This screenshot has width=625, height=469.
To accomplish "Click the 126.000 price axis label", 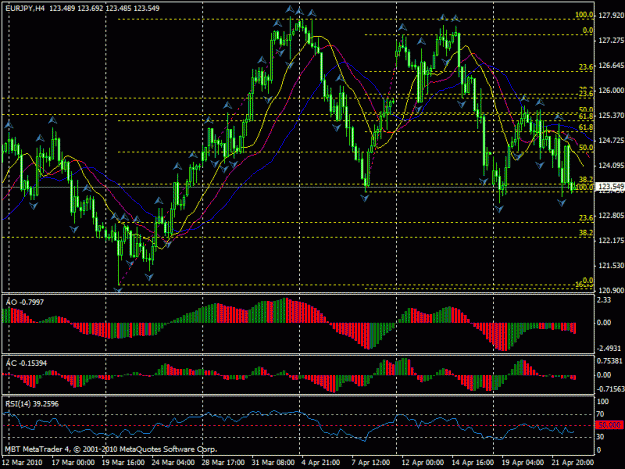I will (611, 90).
